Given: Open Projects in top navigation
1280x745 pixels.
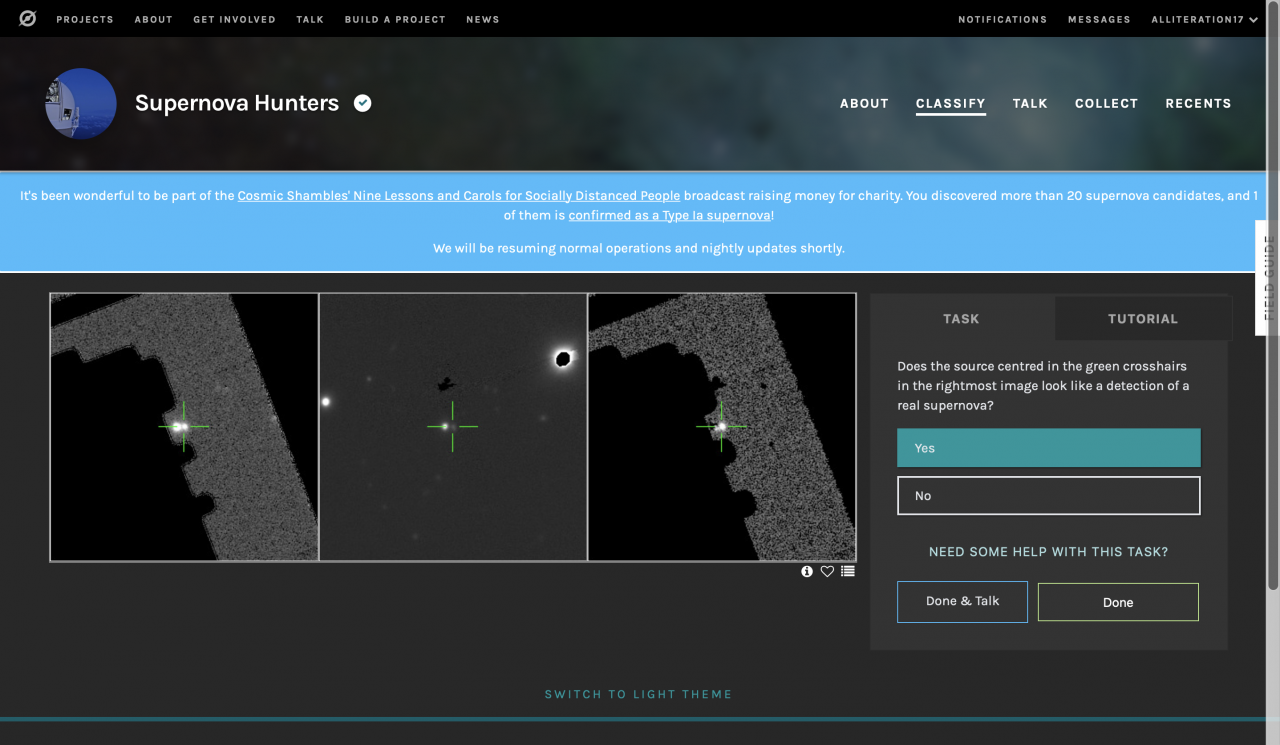Looking at the screenshot, I should click(x=85, y=19).
